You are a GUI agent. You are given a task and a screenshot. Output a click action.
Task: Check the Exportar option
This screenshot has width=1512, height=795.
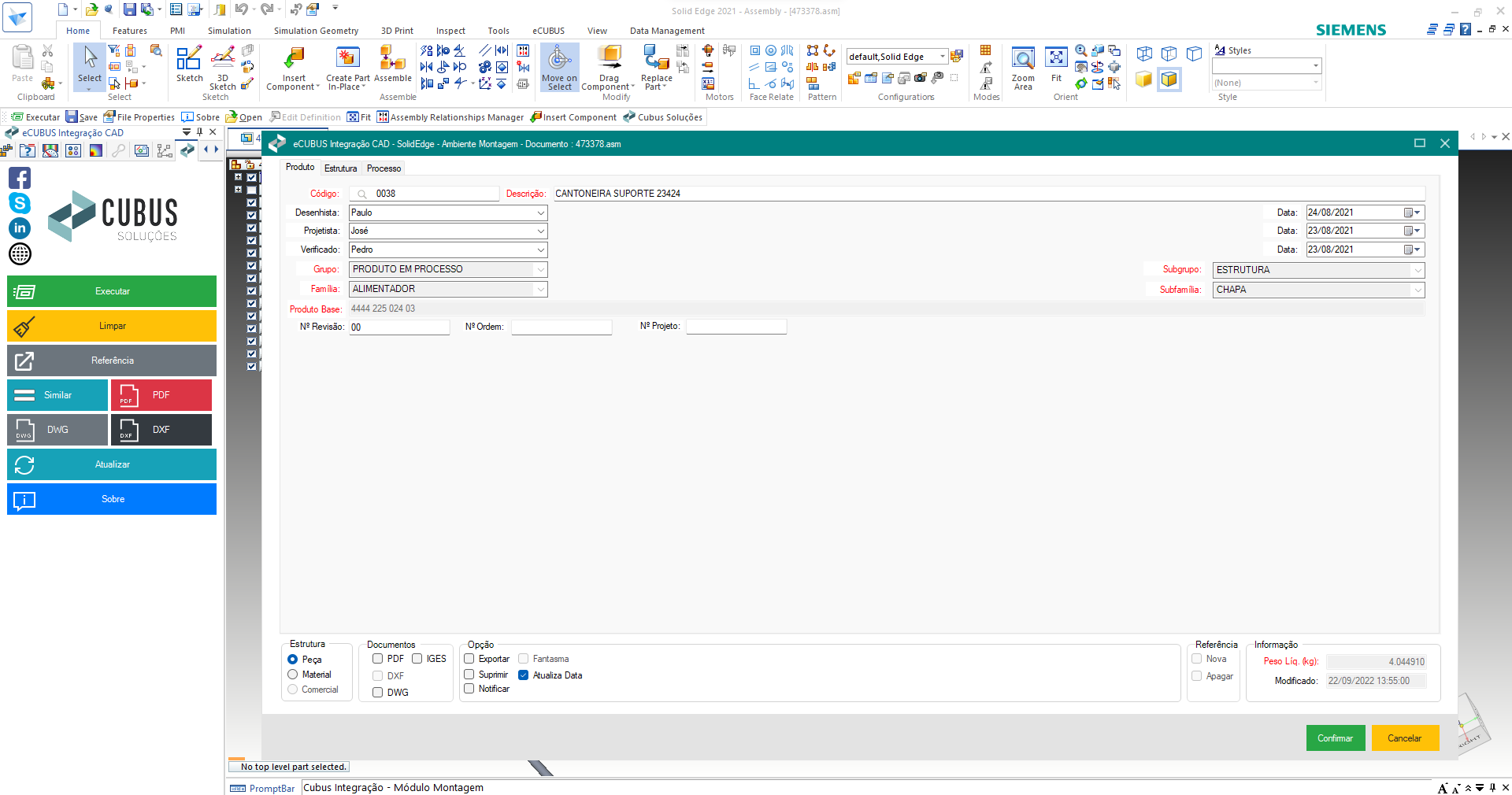tap(469, 659)
